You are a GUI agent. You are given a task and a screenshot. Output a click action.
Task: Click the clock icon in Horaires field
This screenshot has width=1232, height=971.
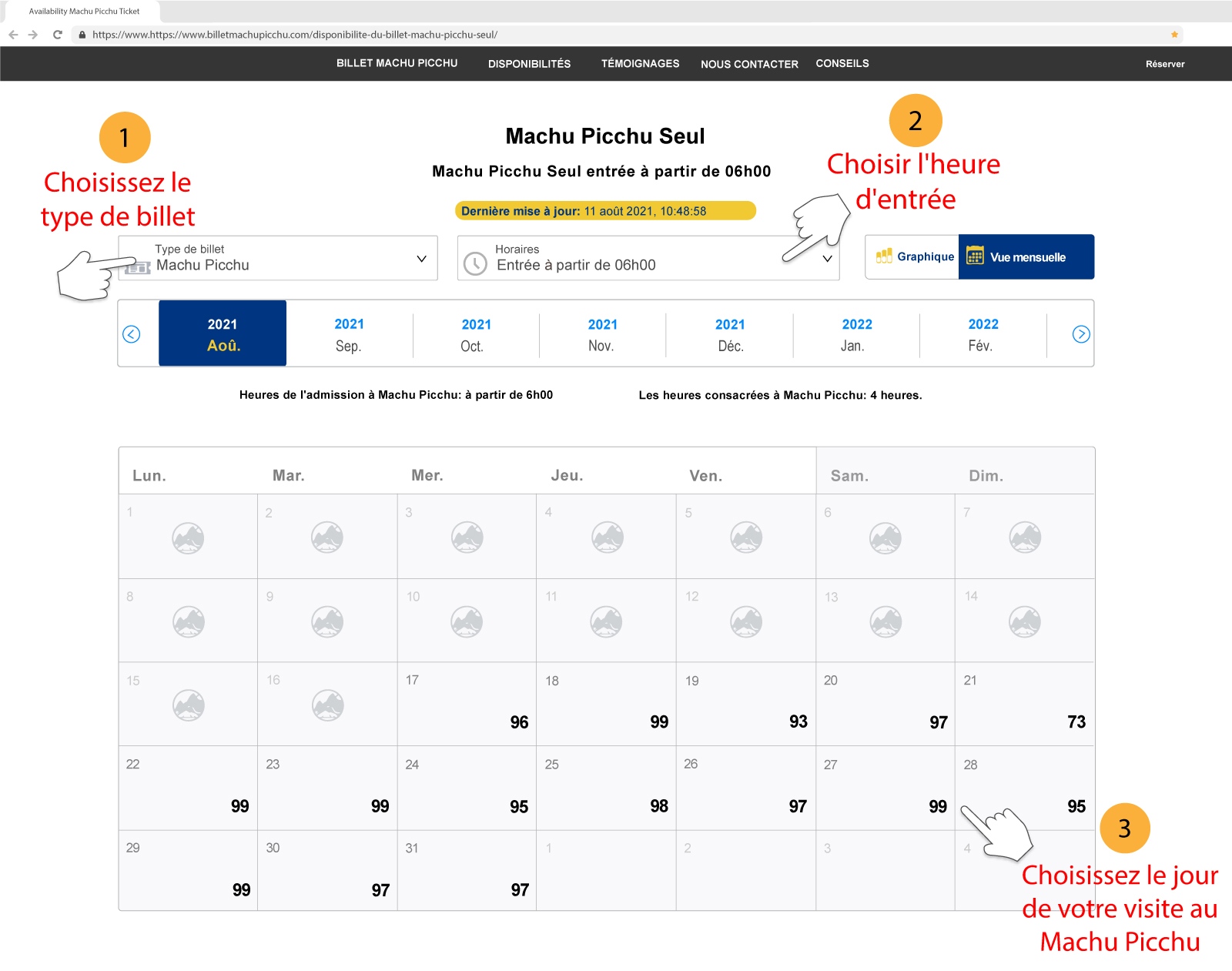(x=475, y=263)
